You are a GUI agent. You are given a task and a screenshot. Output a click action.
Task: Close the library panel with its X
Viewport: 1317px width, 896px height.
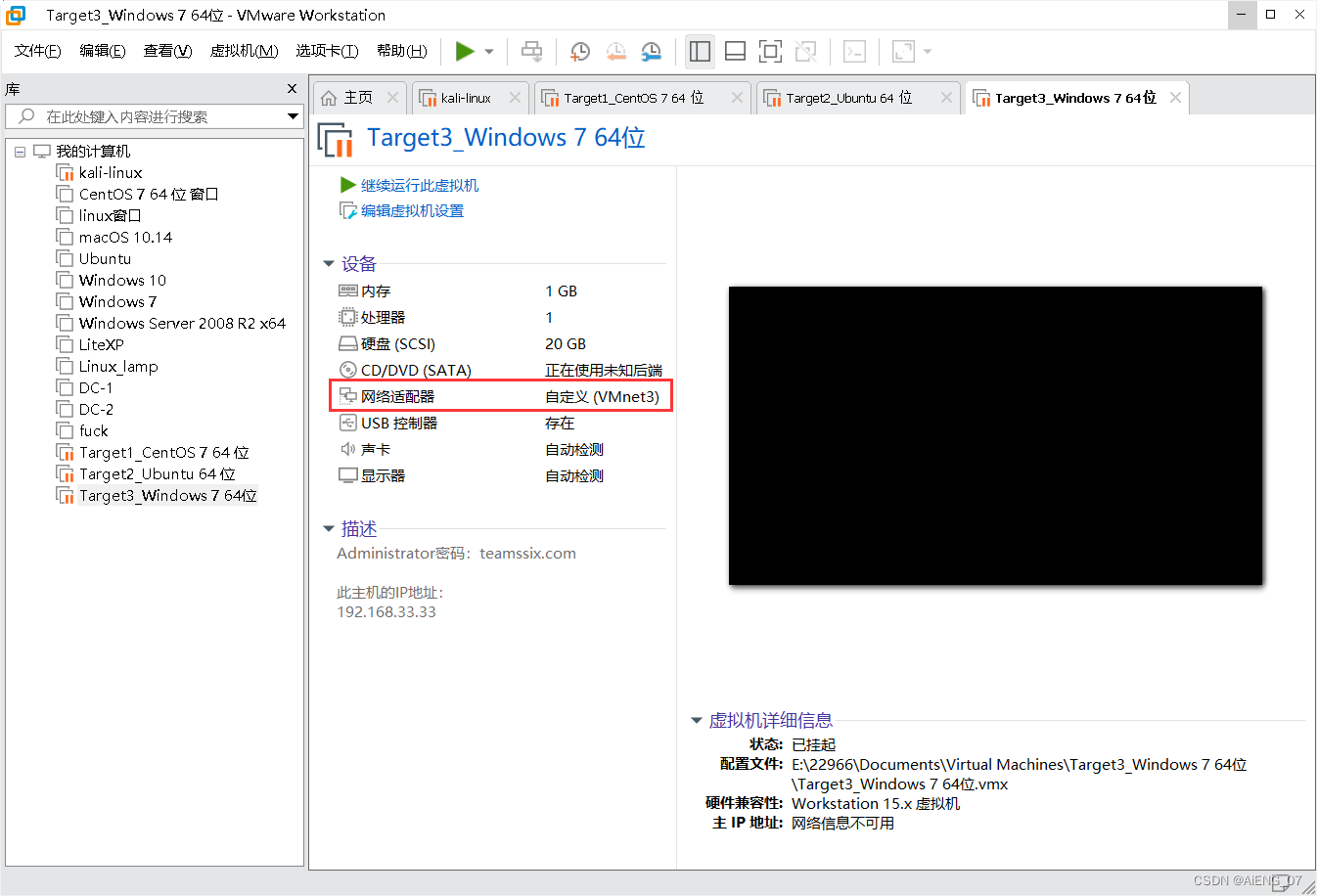coord(292,89)
